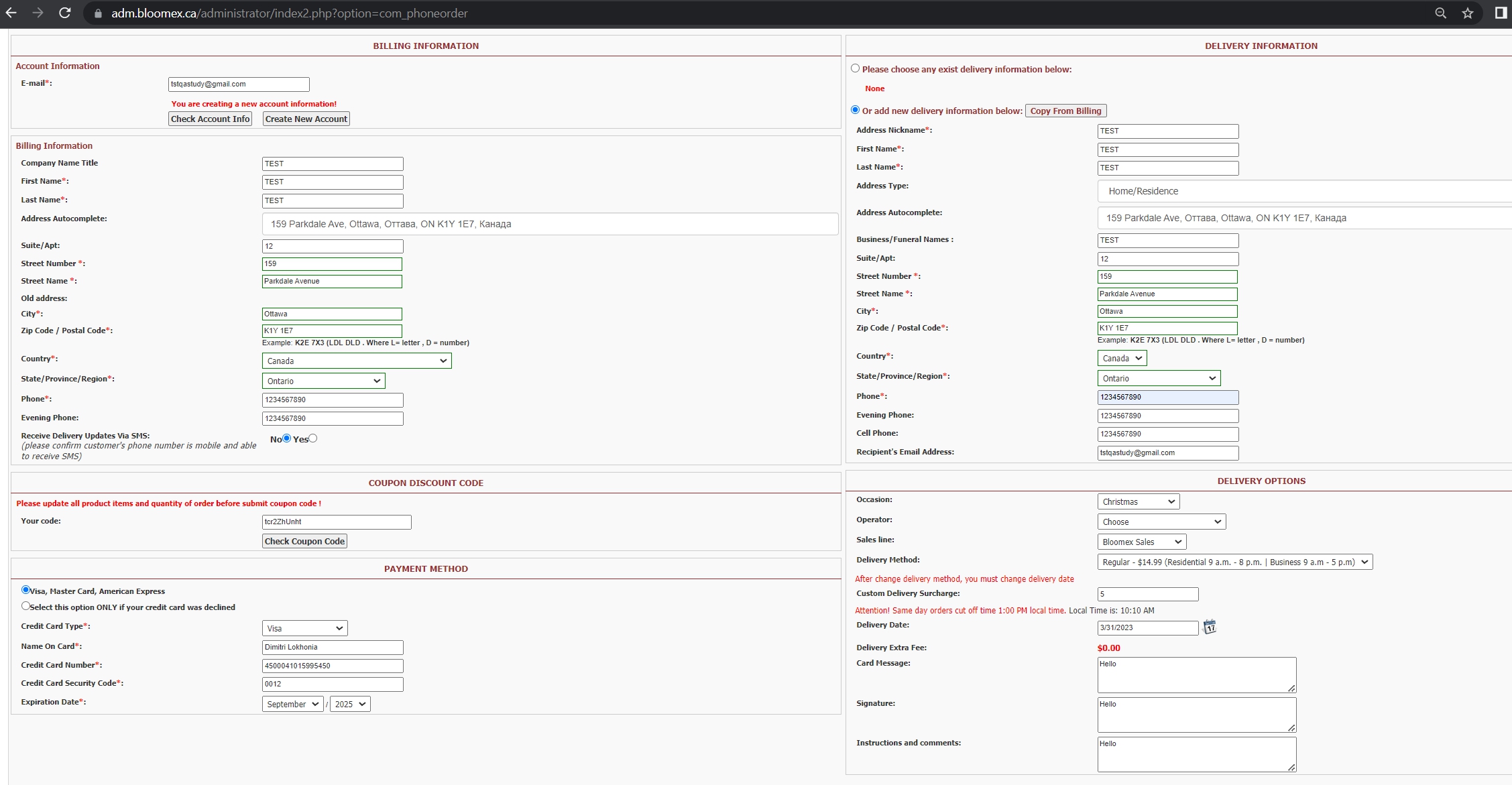Click the Signature text area
1512x785 pixels.
[1197, 715]
